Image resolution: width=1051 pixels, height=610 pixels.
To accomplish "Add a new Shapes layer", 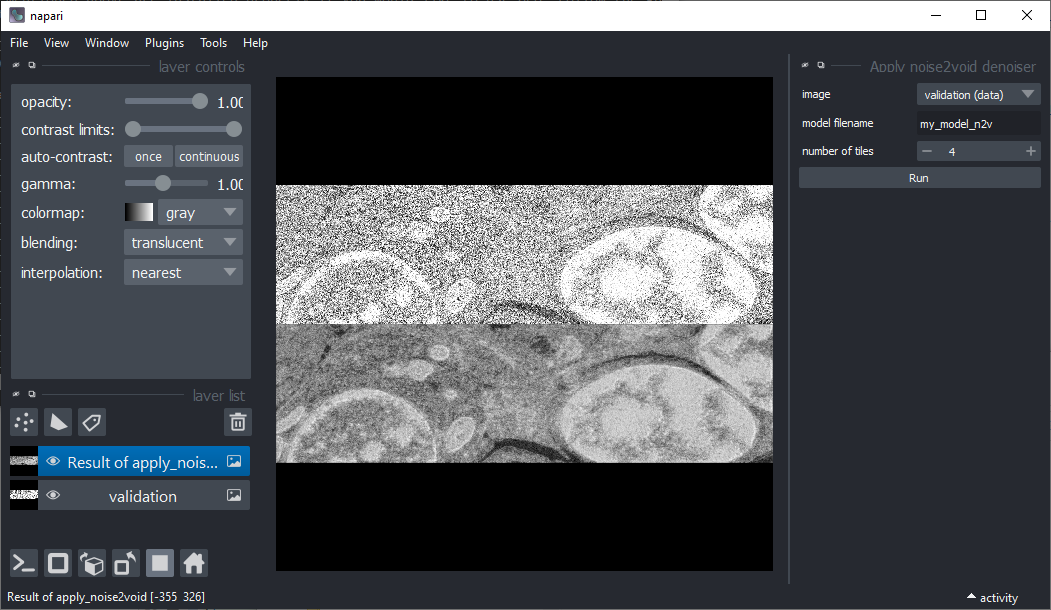I will (x=58, y=422).
